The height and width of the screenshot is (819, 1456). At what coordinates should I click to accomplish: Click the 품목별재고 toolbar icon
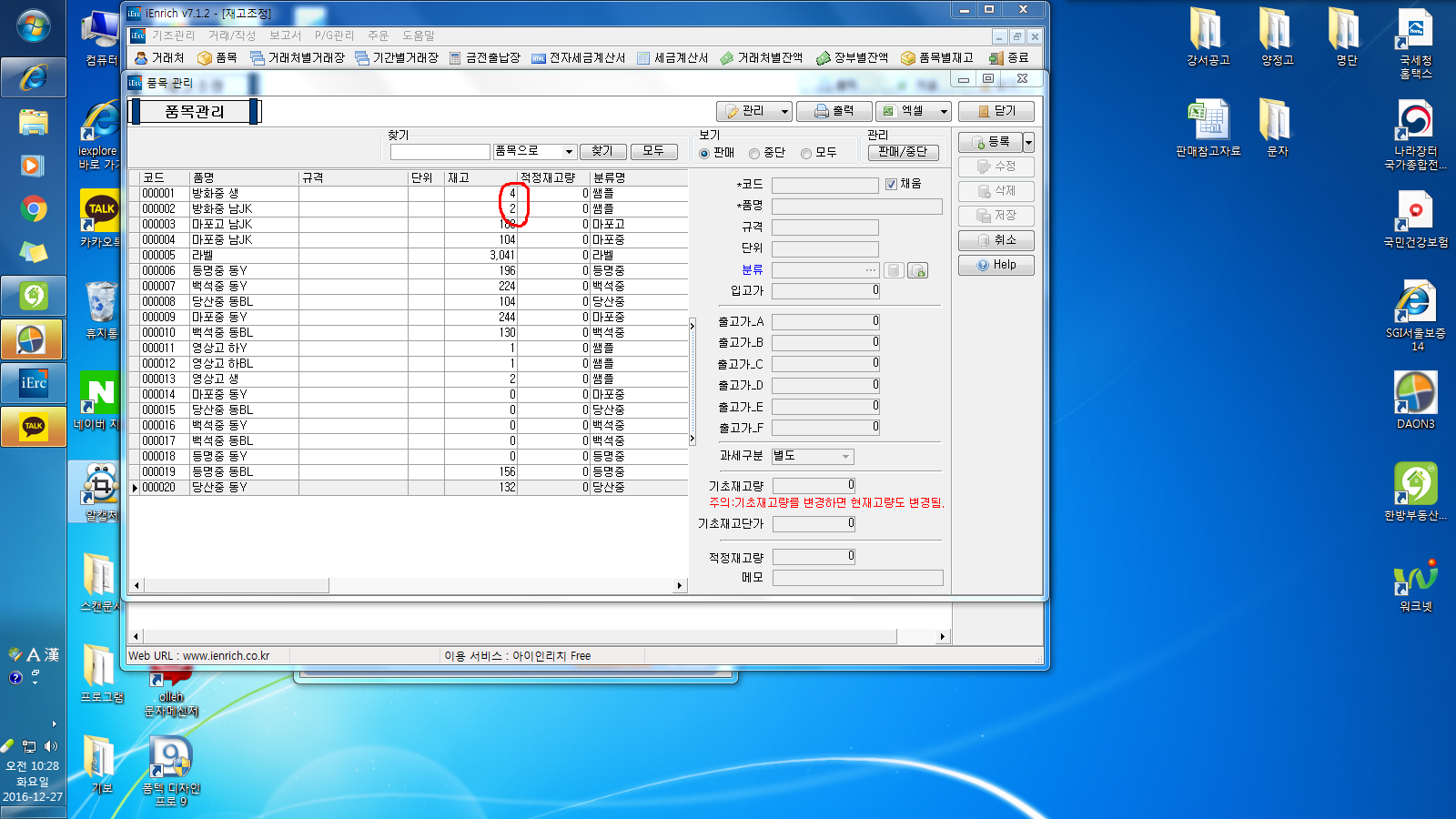pyautogui.click(x=937, y=58)
